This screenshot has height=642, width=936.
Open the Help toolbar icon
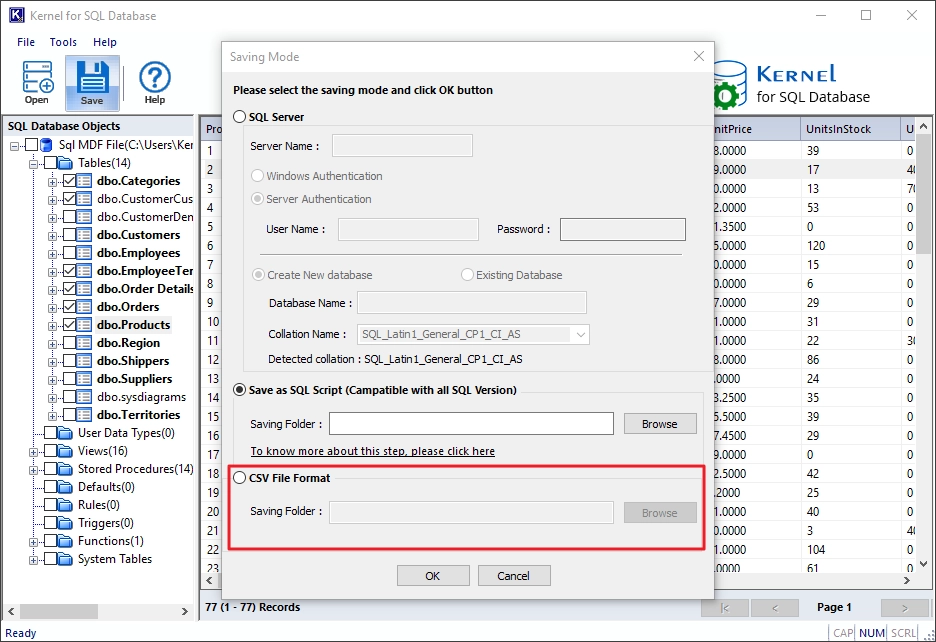[155, 83]
